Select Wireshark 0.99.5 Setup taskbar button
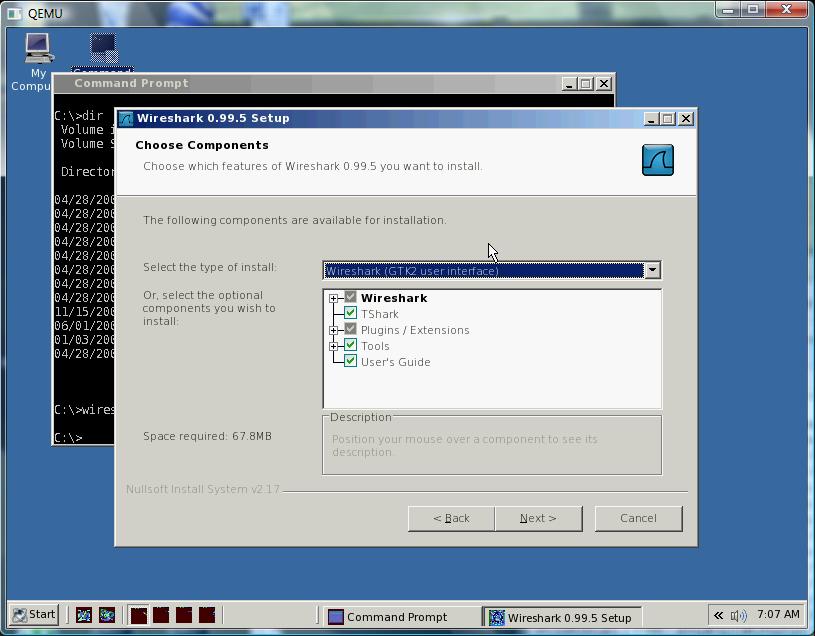 (560, 617)
